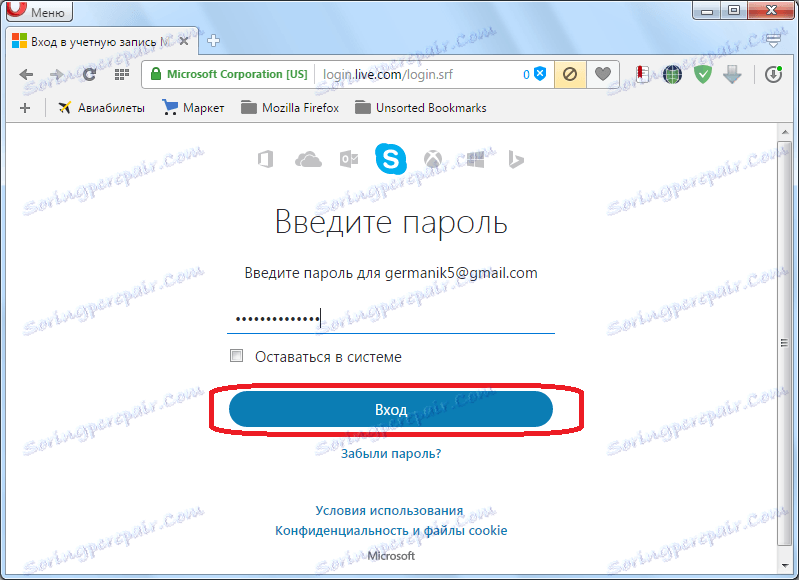Click the germanik5@gmail.com account text
This screenshot has height=580, width=799.
[x=461, y=273]
